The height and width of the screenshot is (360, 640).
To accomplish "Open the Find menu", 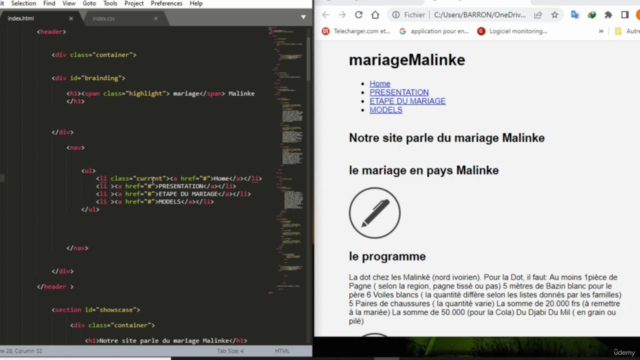I will click(49, 3).
